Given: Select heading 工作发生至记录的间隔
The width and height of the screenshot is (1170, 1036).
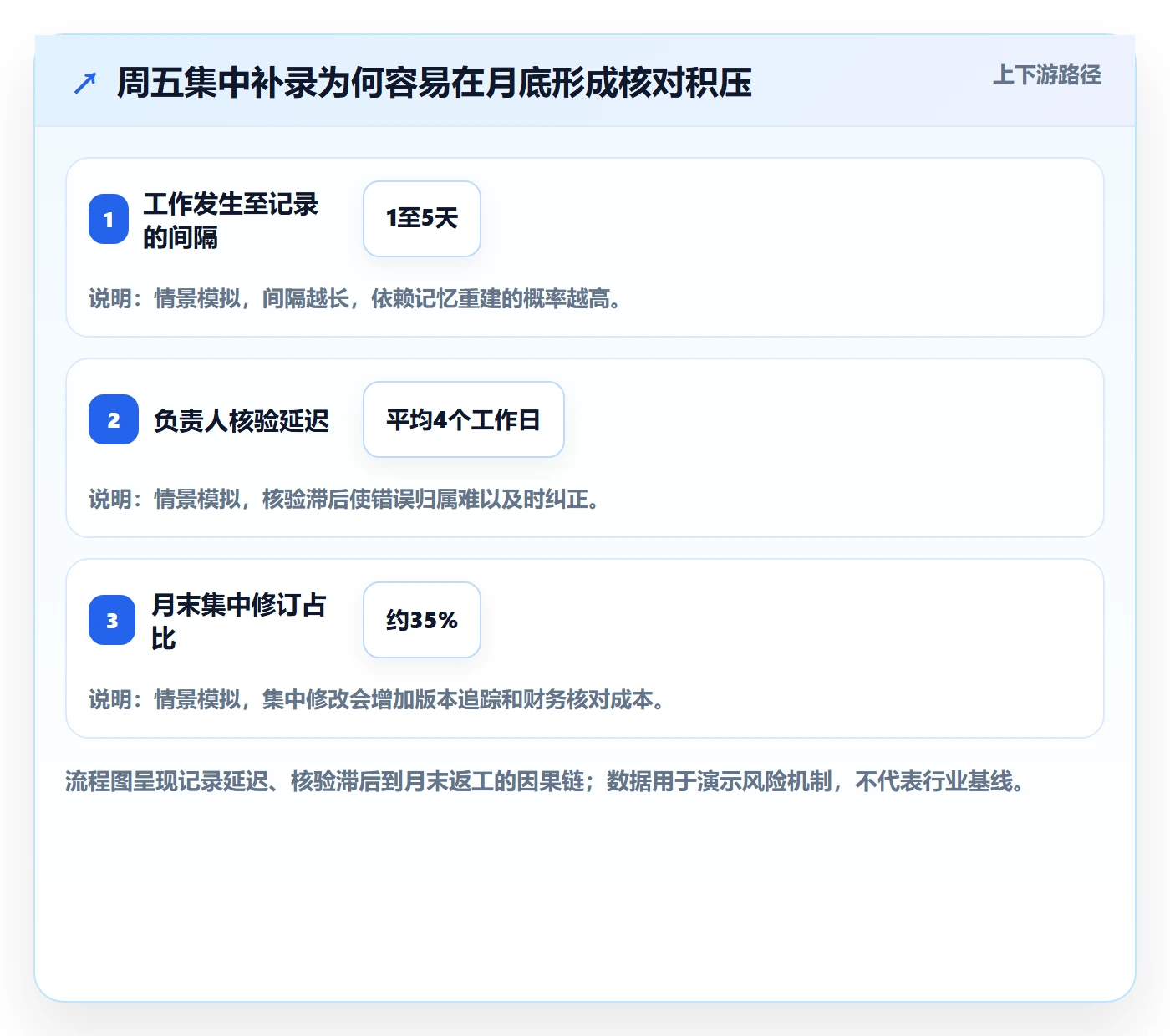Looking at the screenshot, I should (x=231, y=220).
